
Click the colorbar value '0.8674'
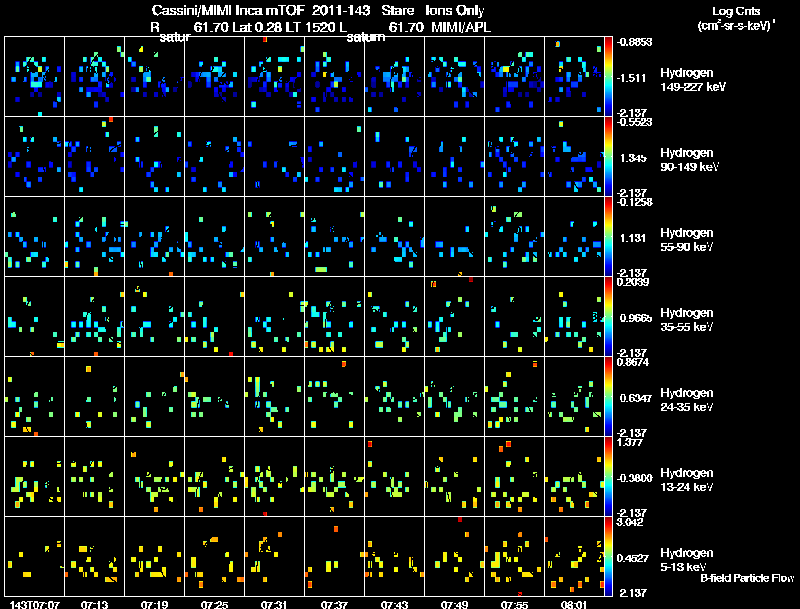pos(633,362)
